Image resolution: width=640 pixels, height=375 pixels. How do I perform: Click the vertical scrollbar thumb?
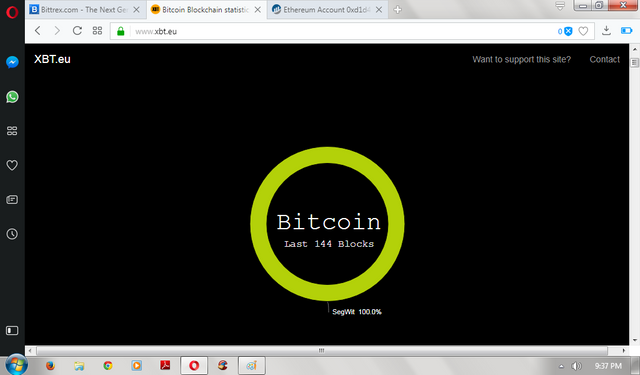pos(634,62)
